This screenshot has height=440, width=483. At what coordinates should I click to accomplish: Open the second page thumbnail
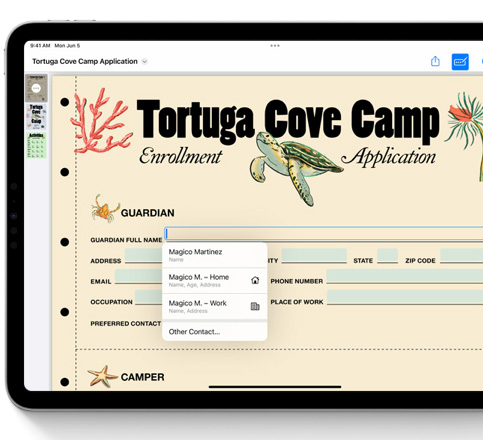[x=36, y=117]
